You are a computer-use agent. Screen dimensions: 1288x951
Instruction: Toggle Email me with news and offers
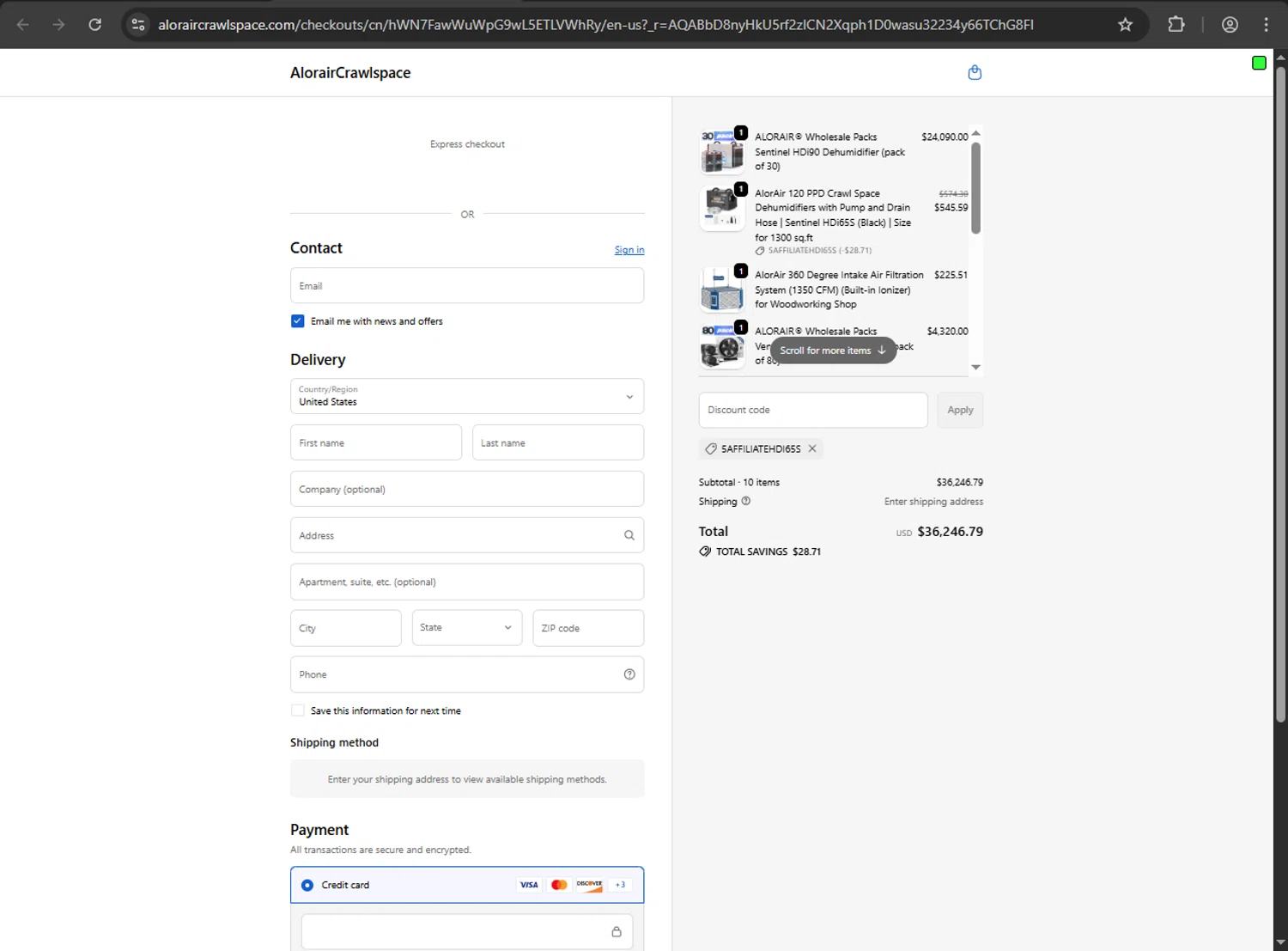coord(297,321)
